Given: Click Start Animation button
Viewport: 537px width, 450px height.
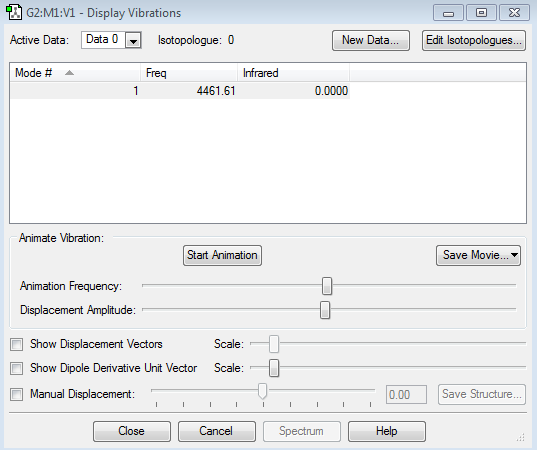Looking at the screenshot, I should point(222,255).
